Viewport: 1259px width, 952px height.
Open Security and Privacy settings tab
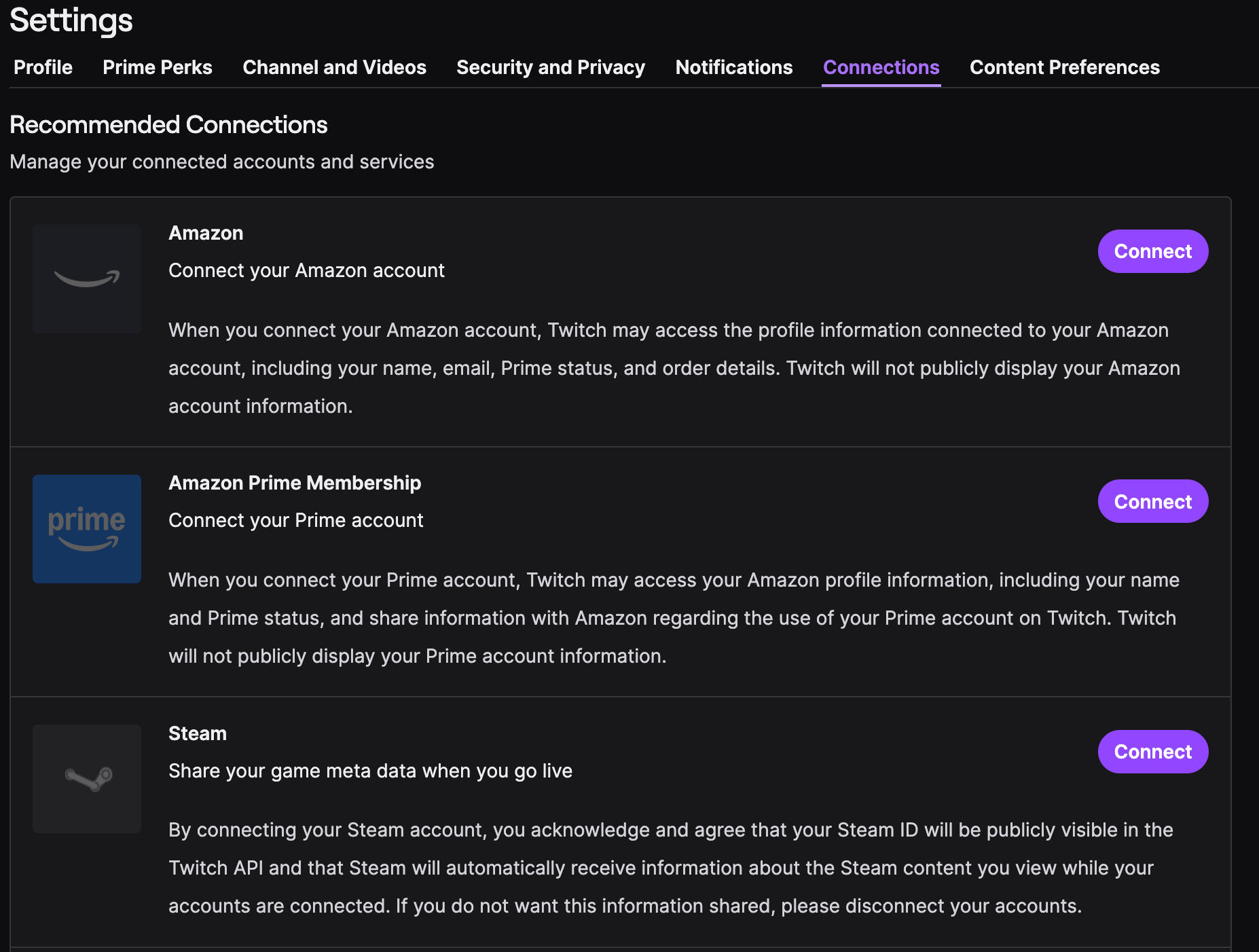(x=550, y=67)
